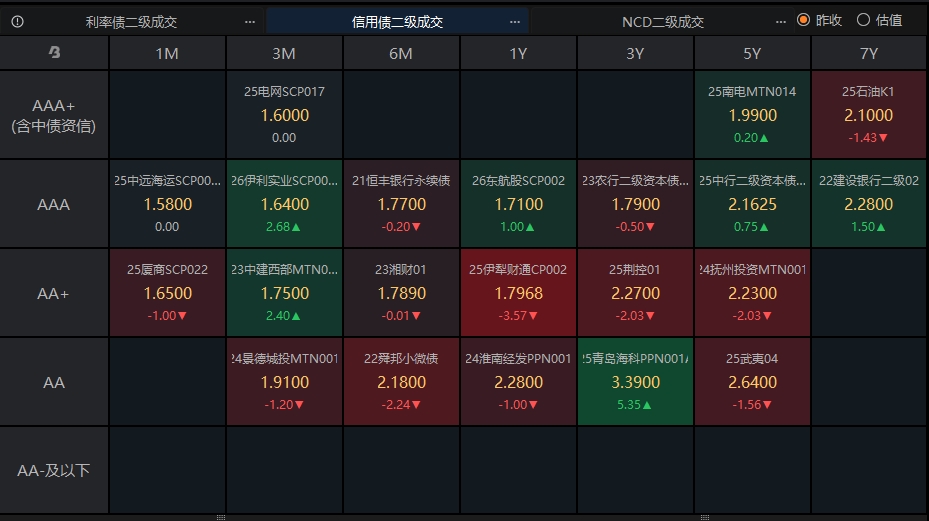
Task: Open the 25中行二级资本债 bond cell
Action: pyautogui.click(x=752, y=204)
